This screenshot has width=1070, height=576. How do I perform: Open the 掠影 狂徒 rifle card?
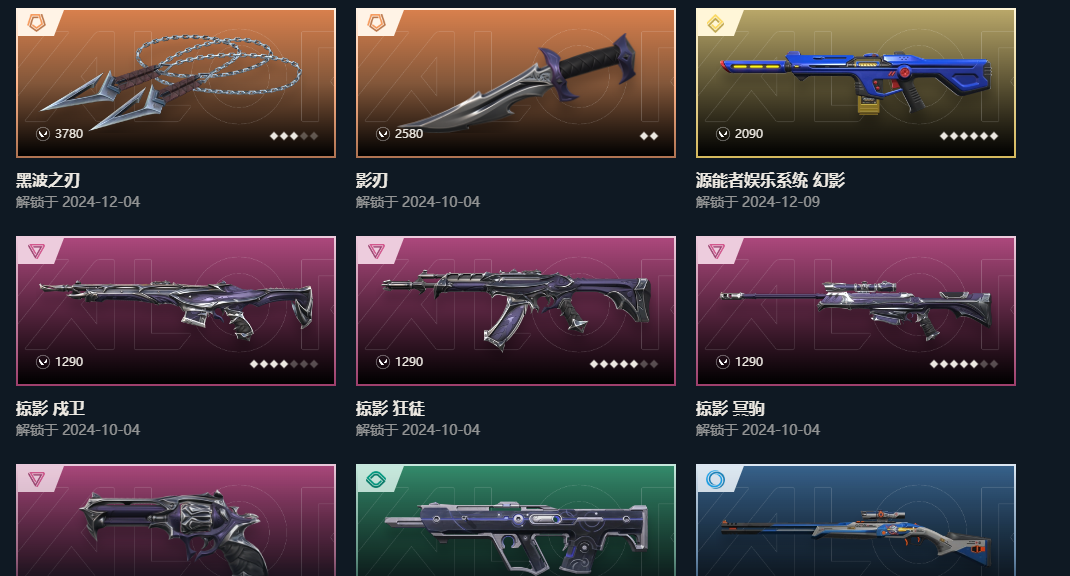516,311
